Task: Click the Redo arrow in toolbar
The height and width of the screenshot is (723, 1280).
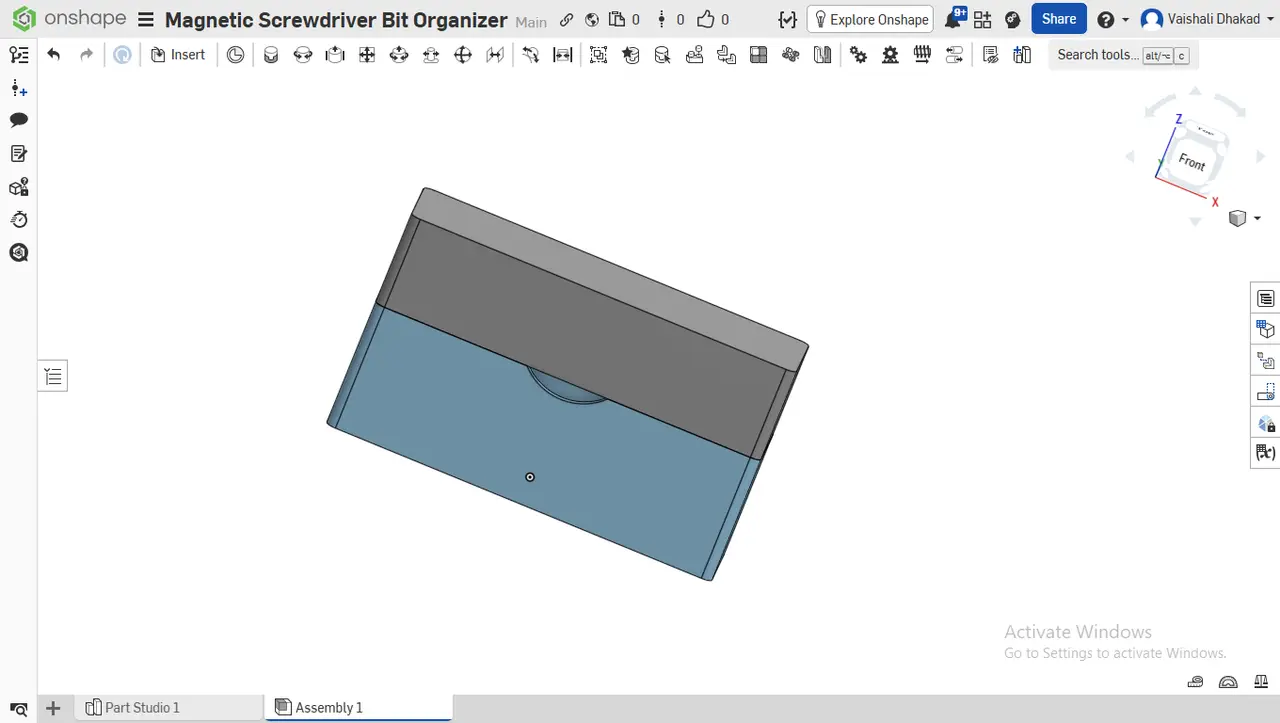Action: click(x=86, y=55)
